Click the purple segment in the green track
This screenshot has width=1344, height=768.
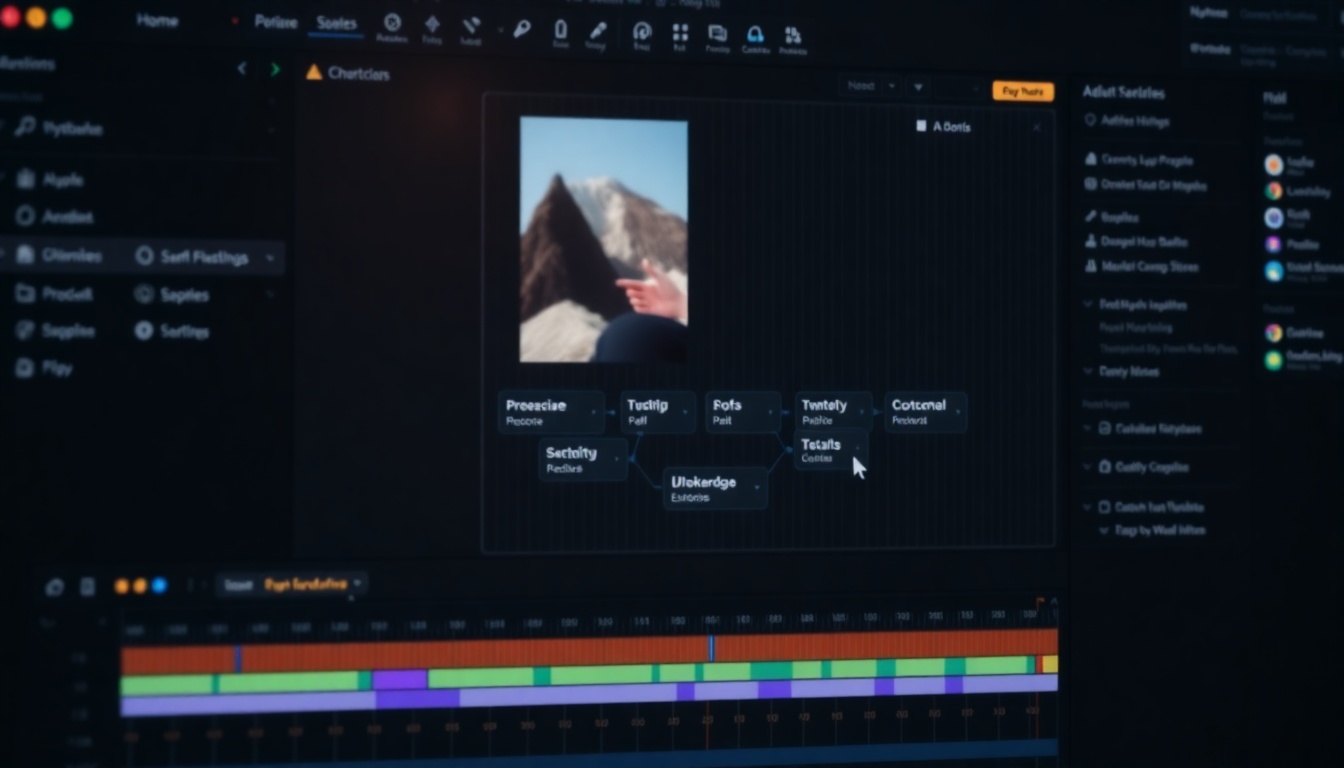[x=400, y=679]
